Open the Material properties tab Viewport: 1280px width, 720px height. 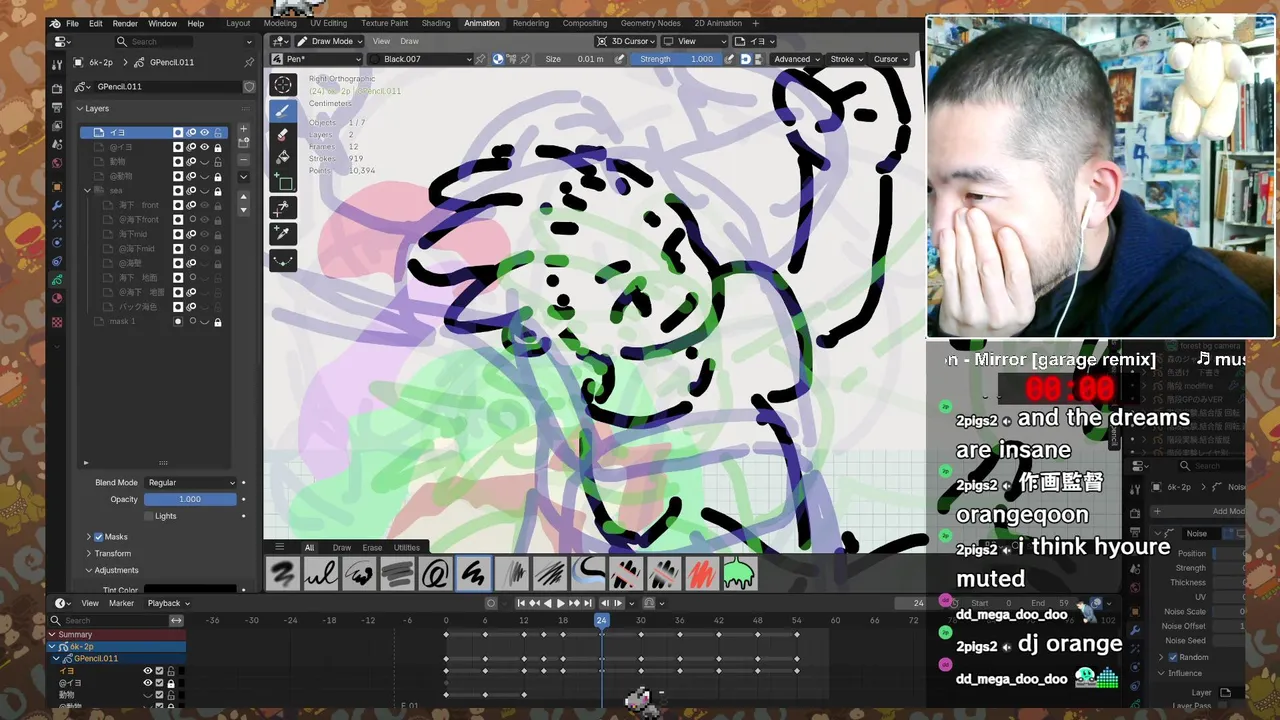(57, 298)
